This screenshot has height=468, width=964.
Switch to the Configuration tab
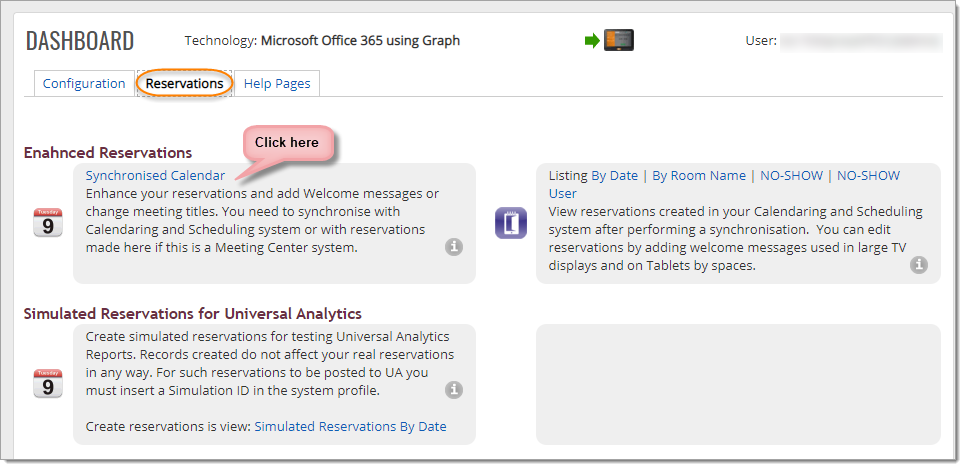84,84
